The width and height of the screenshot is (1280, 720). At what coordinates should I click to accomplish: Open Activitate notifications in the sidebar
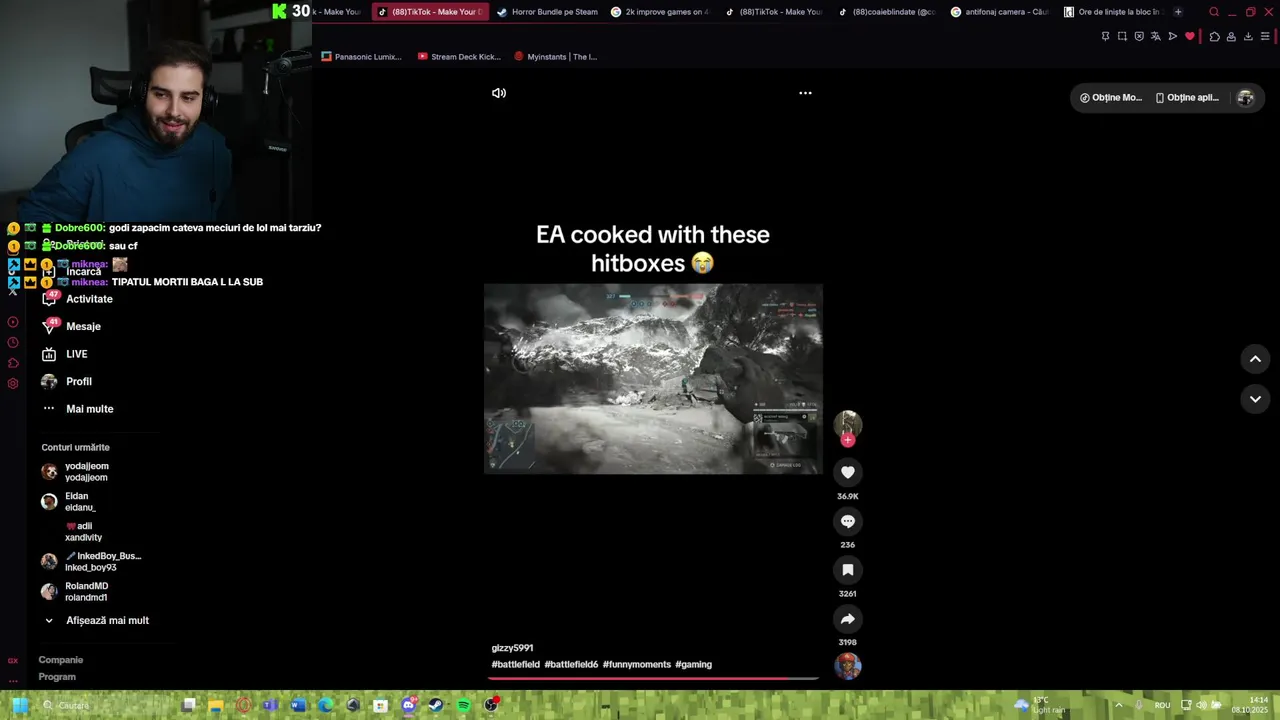pyautogui.click(x=77, y=299)
